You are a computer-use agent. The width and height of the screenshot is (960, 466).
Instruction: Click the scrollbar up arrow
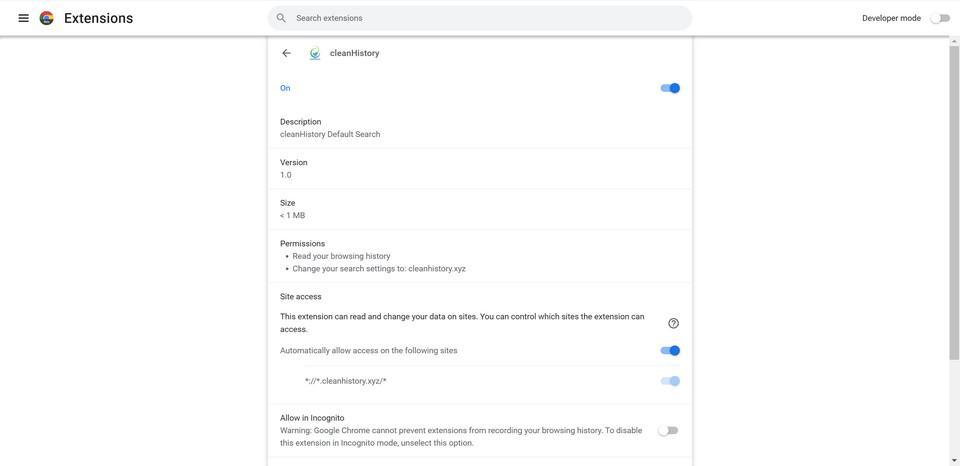point(954,41)
